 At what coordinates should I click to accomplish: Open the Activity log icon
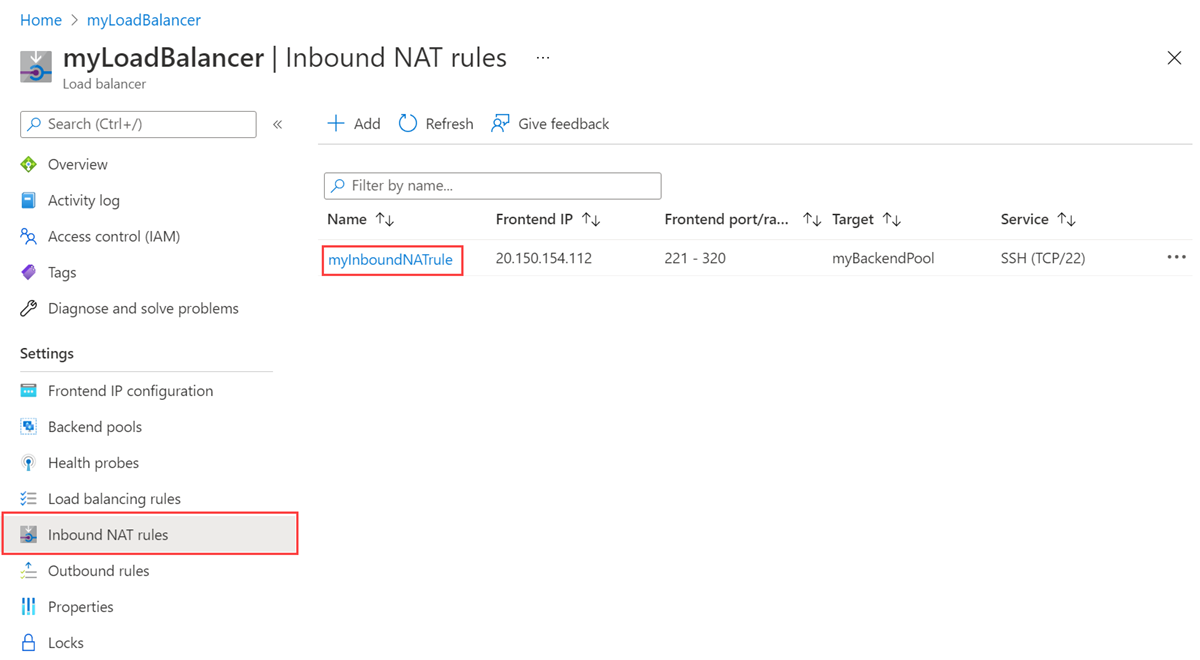click(28, 201)
